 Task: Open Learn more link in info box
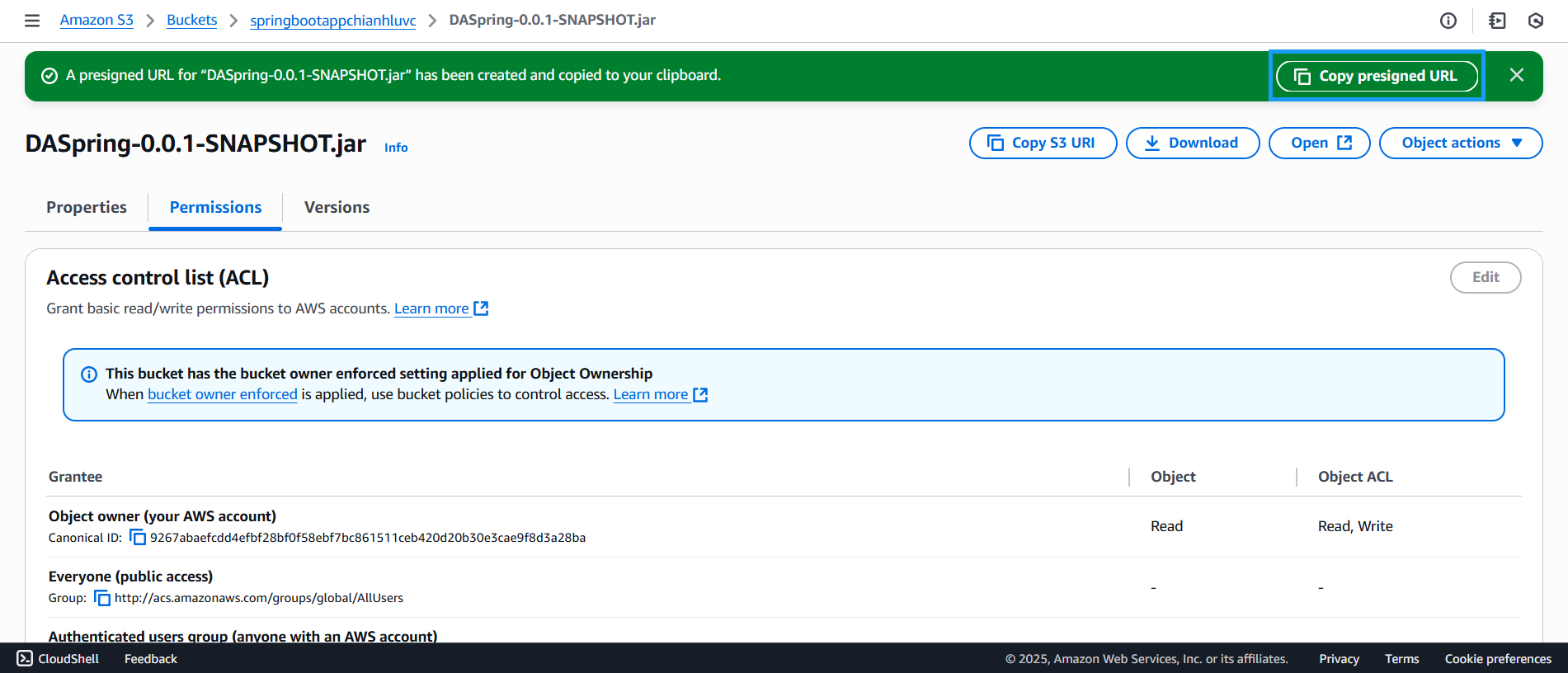tap(661, 394)
